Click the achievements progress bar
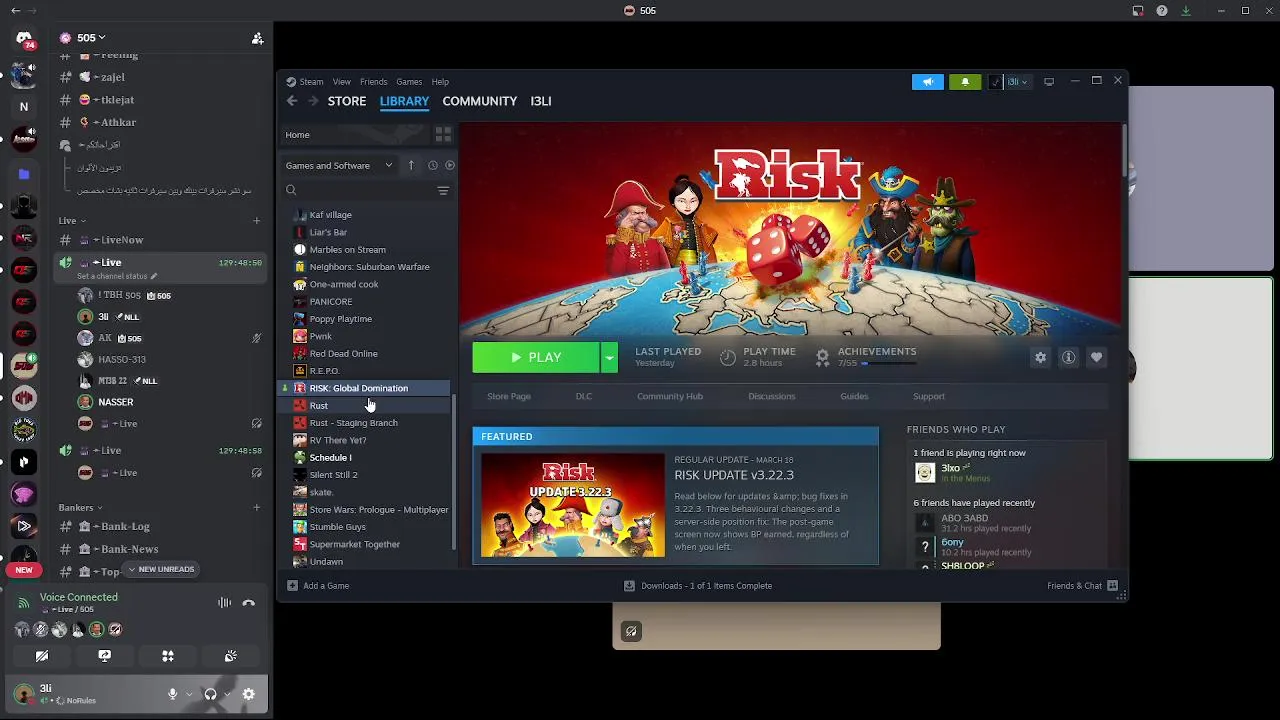Screen dimensions: 1280x720 888,363
